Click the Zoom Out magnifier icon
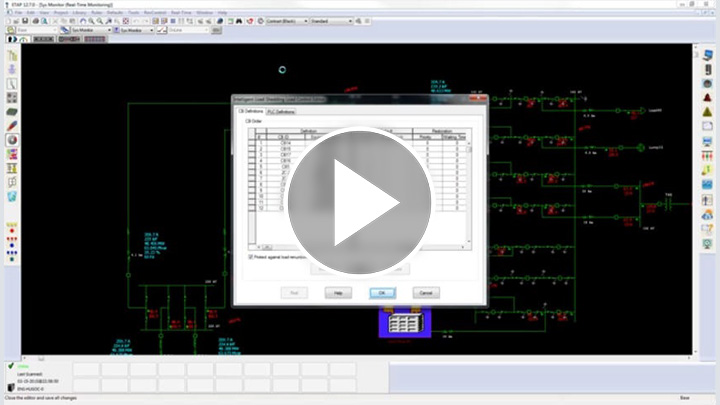The height and width of the screenshot is (405, 720). [x=100, y=21]
